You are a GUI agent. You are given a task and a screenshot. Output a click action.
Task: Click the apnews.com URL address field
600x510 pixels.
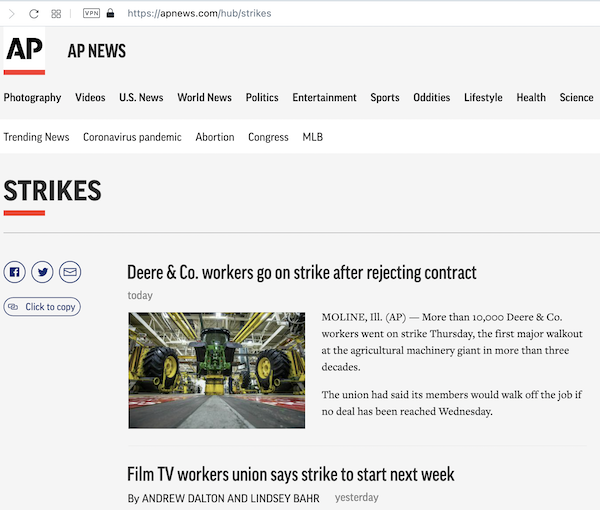click(199, 13)
